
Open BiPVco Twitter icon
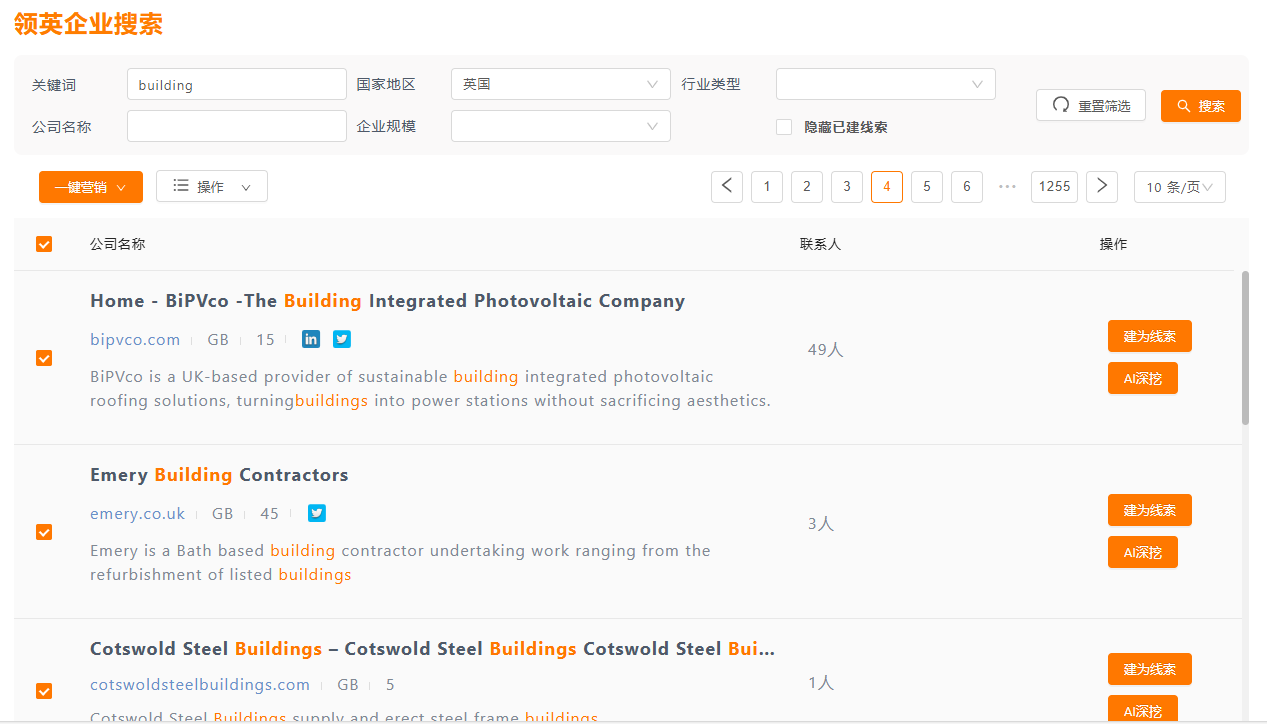coord(342,339)
